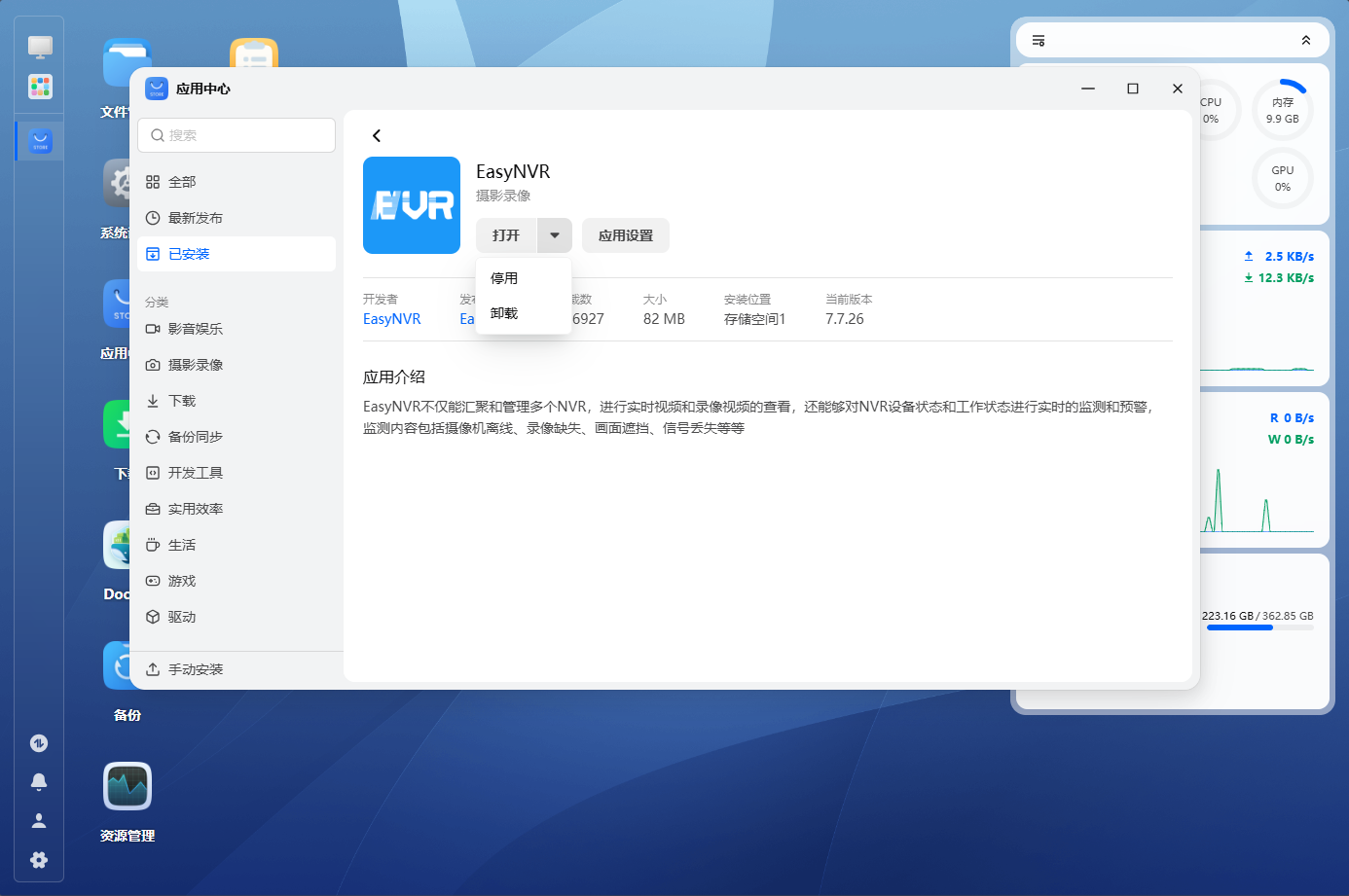The width and height of the screenshot is (1349, 896).
Task: Click disk read R 0 B/s
Action: coord(1292,418)
